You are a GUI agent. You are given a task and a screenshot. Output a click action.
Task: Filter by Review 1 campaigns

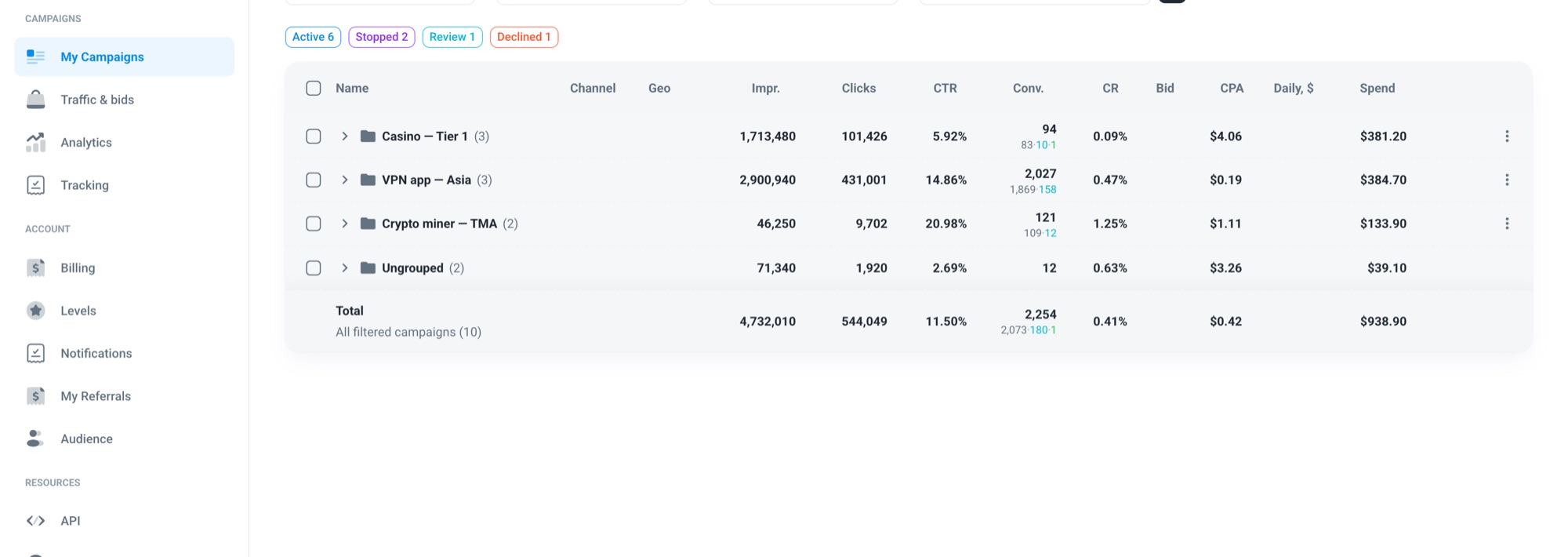click(x=452, y=37)
